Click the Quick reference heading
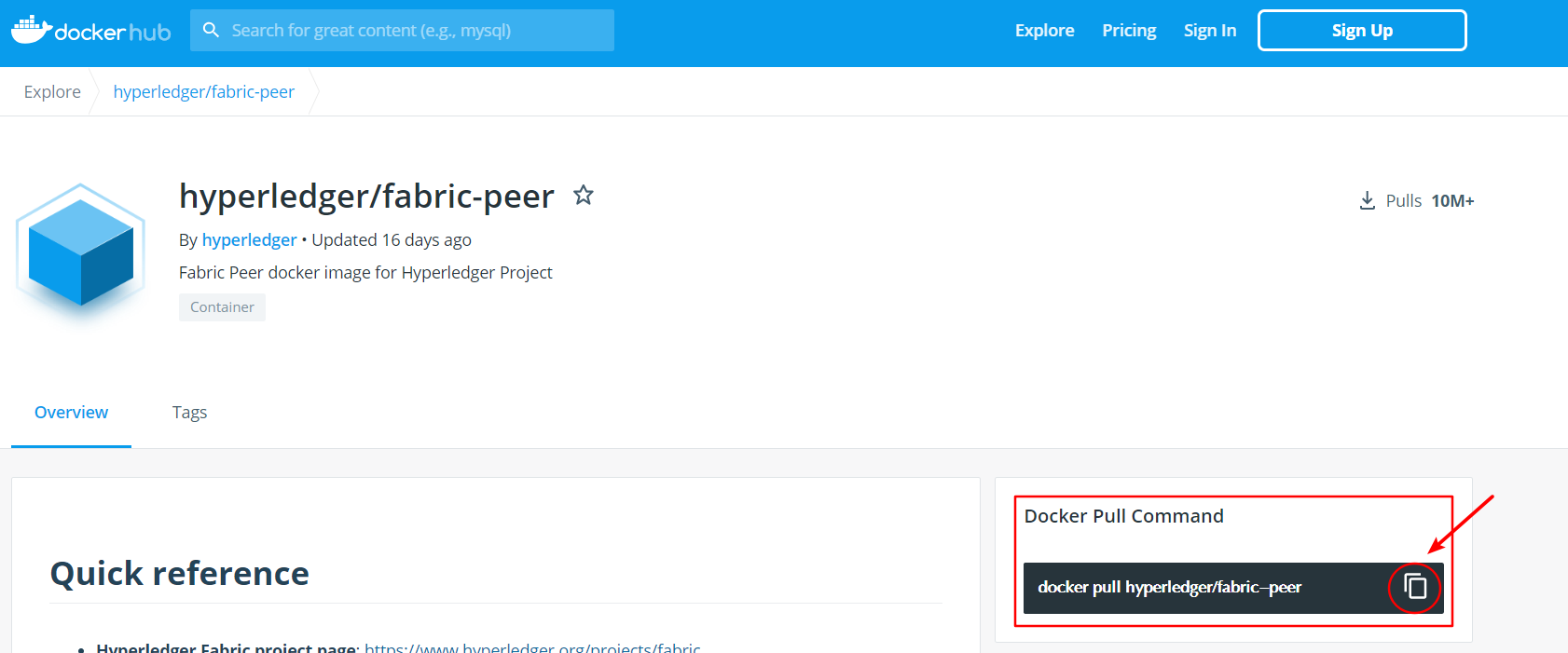Viewport: 1568px width, 653px height. [180, 573]
